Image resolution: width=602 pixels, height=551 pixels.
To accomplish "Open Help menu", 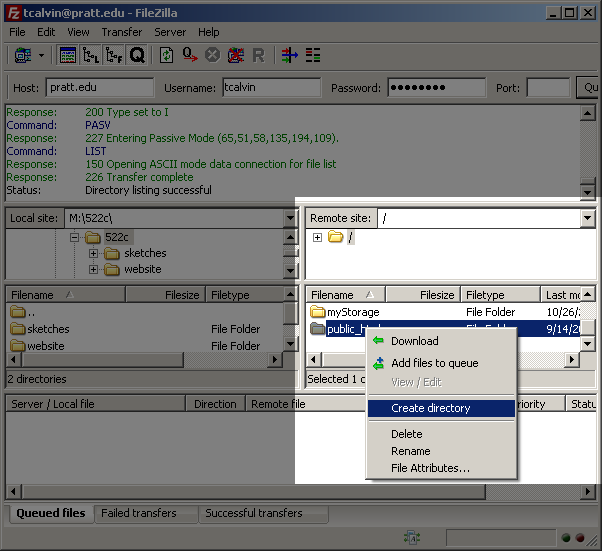I will point(208,32).
